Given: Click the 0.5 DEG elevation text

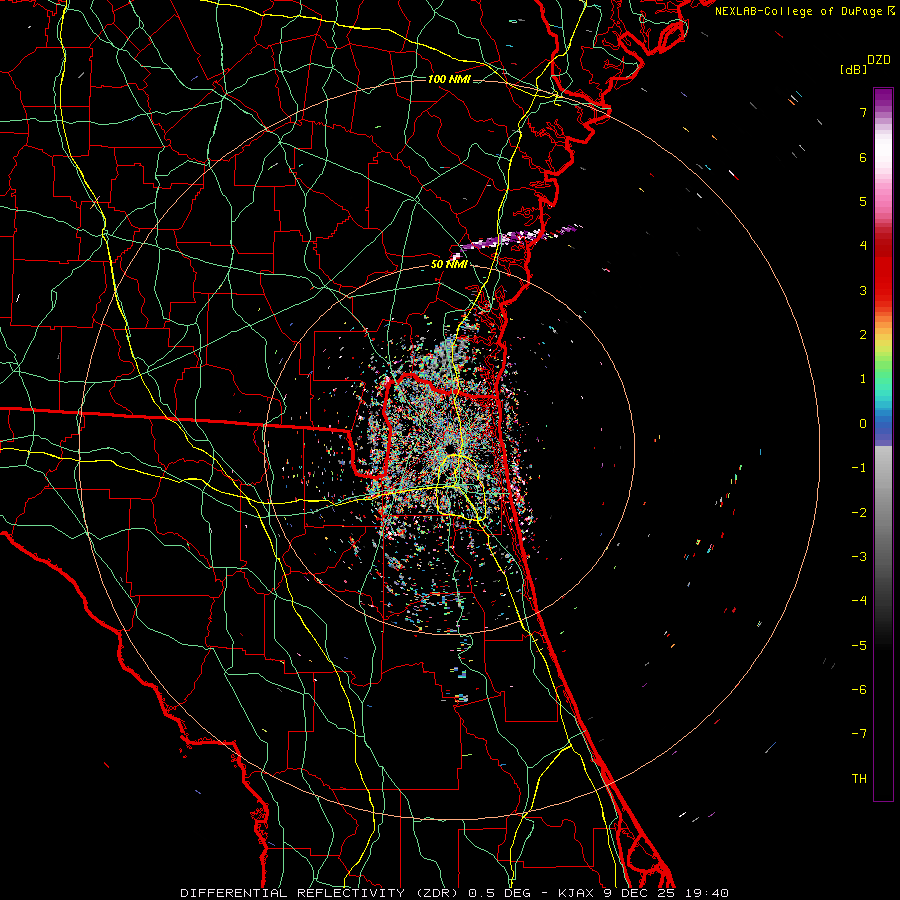Looking at the screenshot, I should pyautogui.click(x=501, y=893).
